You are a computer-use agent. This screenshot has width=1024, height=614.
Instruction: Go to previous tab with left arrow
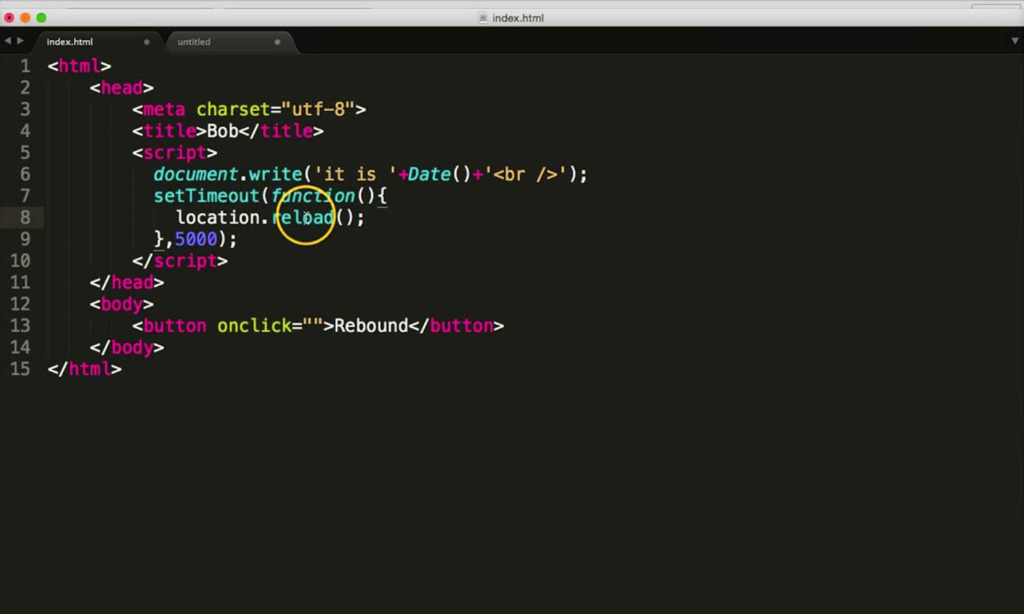tap(8, 40)
